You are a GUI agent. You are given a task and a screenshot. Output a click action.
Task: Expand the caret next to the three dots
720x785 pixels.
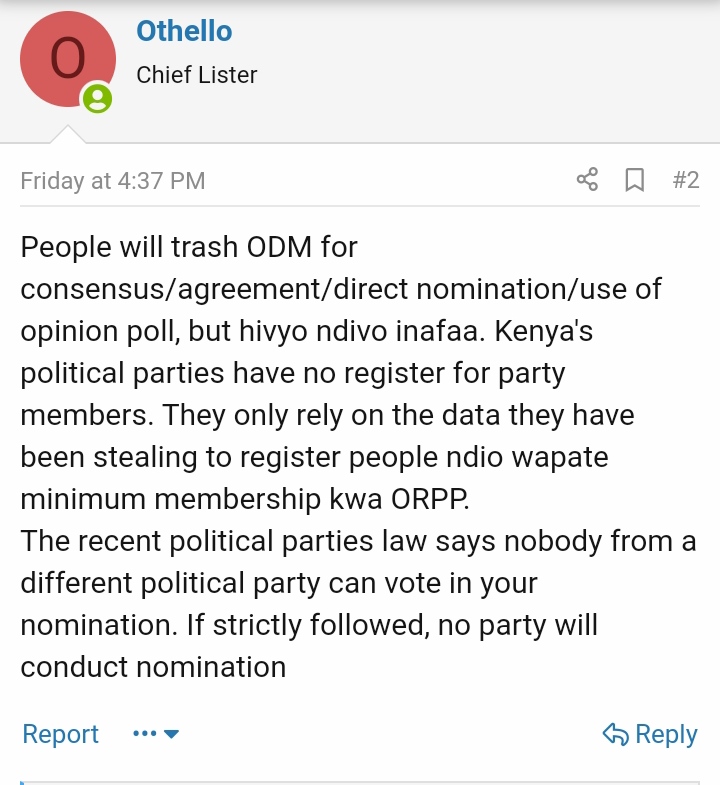tap(171, 734)
